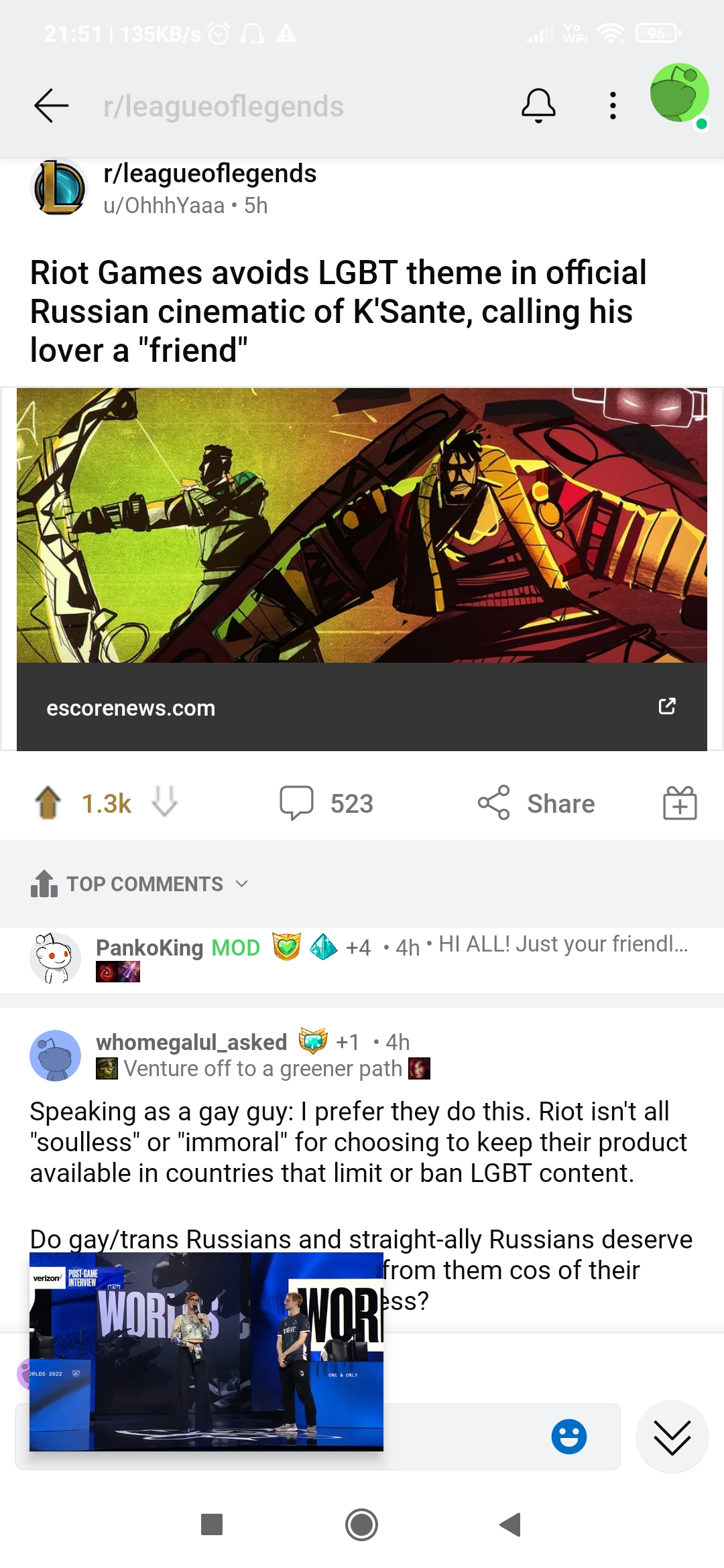This screenshot has height=1568, width=724.
Task: Give an award with the gift icon
Action: point(680,803)
